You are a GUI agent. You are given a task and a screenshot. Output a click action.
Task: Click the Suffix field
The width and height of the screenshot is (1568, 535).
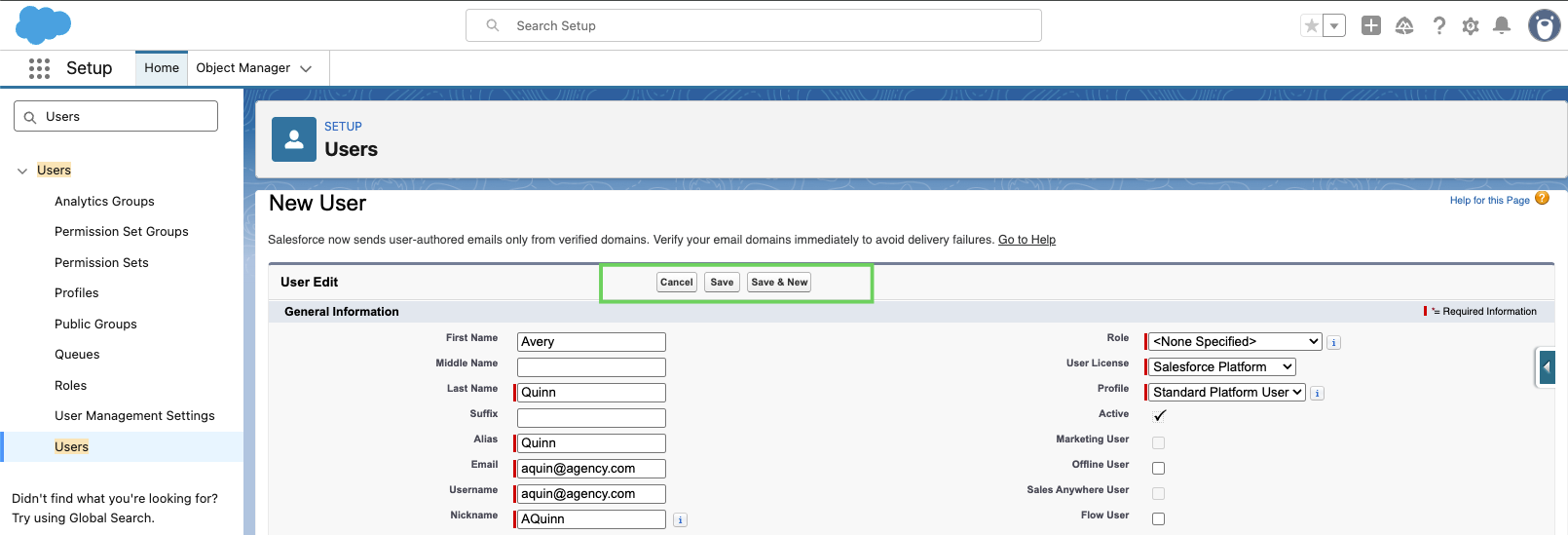(x=591, y=417)
